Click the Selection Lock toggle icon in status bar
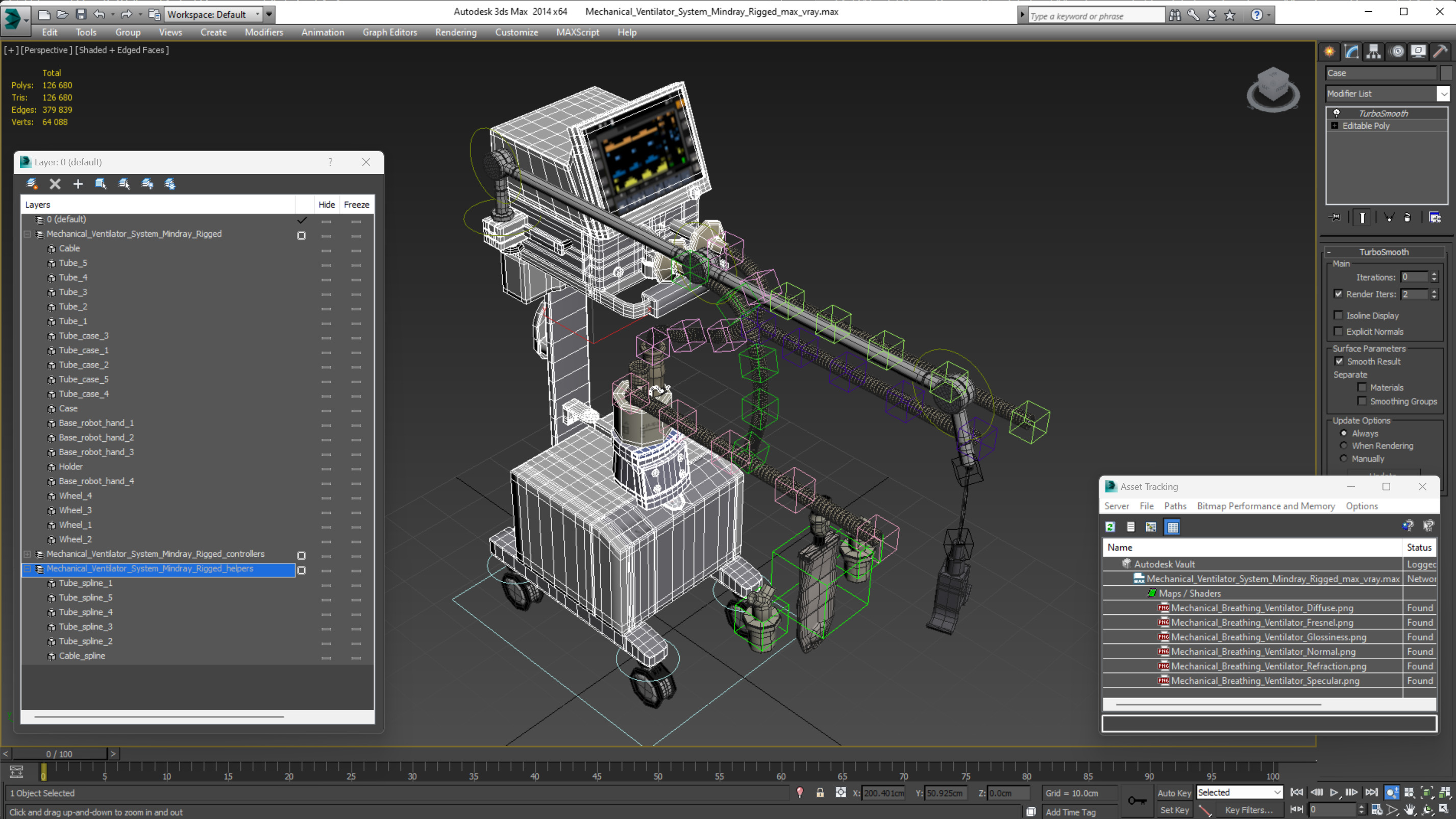Viewport: 1456px width, 819px height. point(820,792)
